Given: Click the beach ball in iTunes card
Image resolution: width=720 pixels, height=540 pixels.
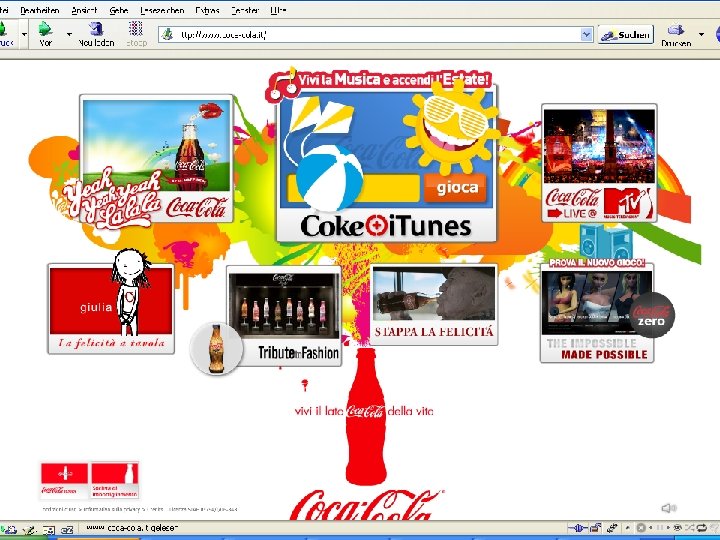Looking at the screenshot, I should point(330,178).
